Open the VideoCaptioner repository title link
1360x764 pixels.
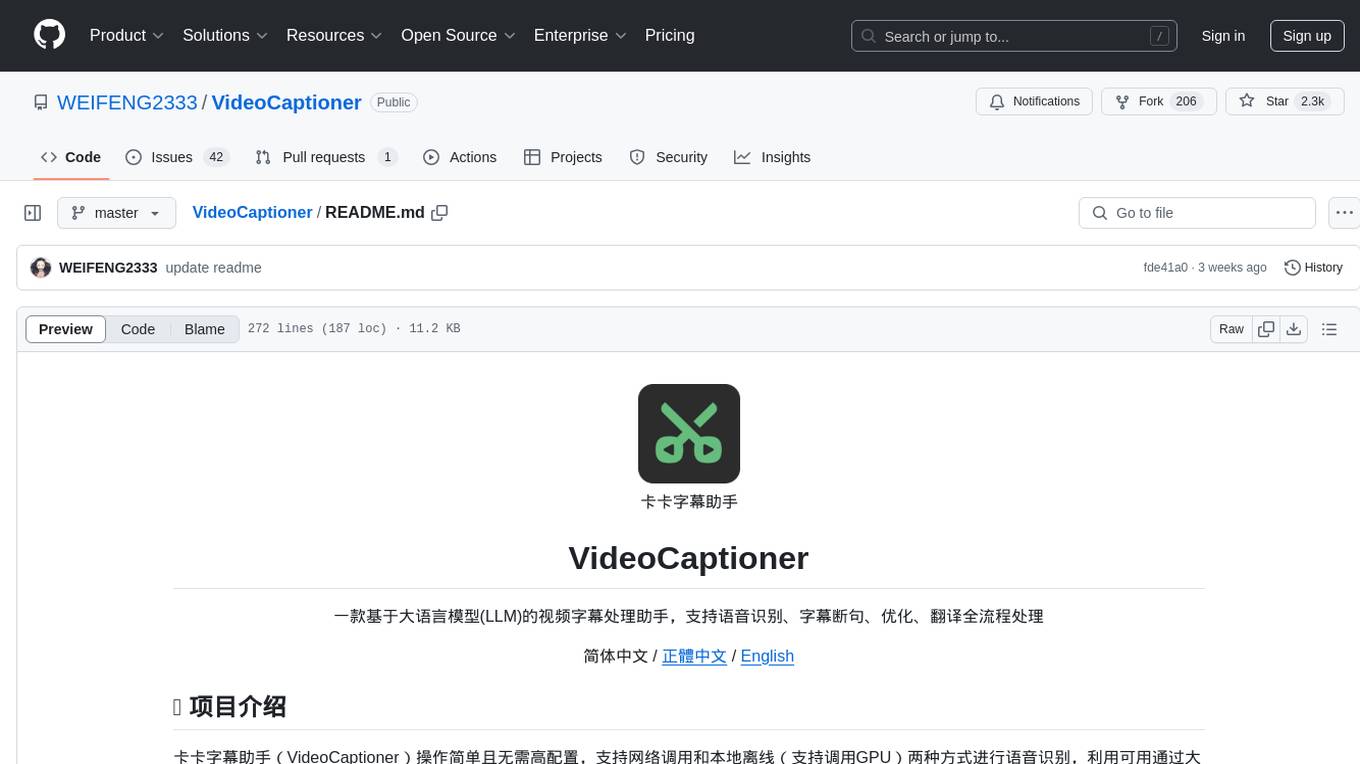[x=286, y=102]
